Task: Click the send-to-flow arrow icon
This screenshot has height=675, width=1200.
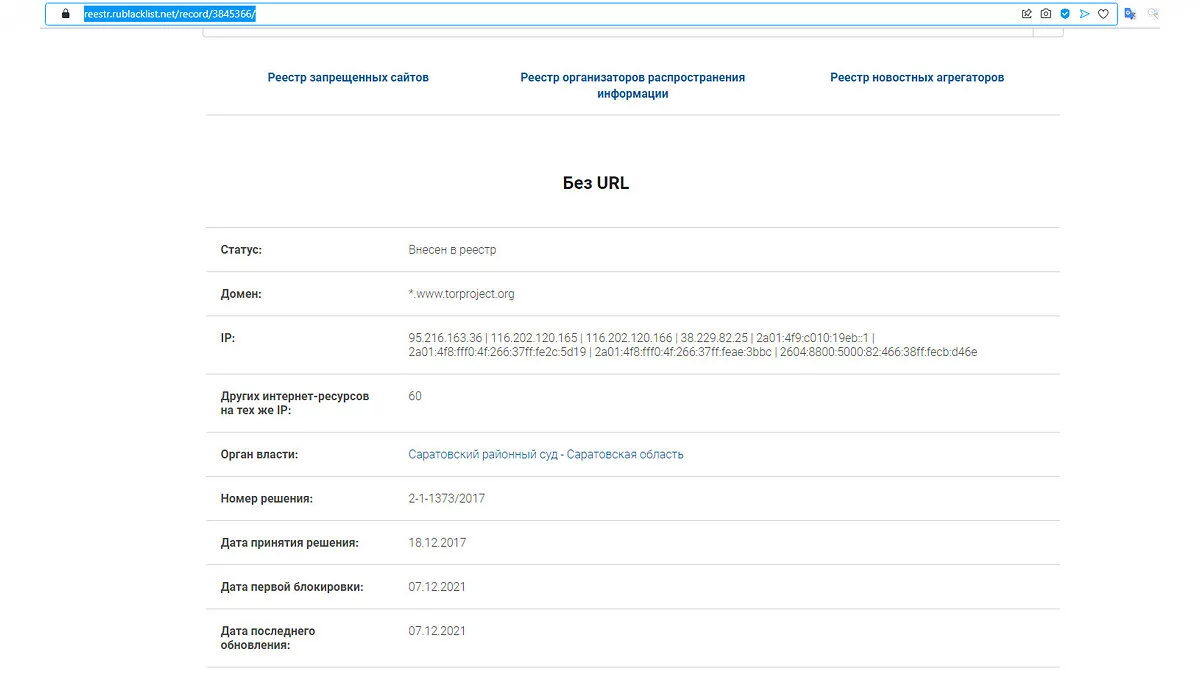Action: pyautogui.click(x=1084, y=14)
